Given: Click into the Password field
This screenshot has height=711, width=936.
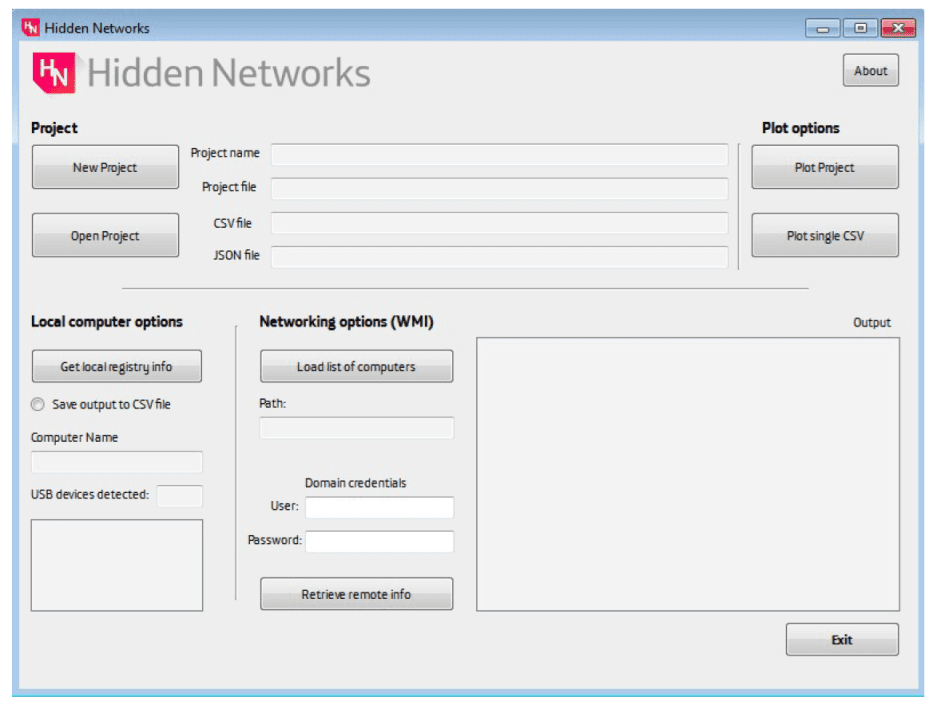Looking at the screenshot, I should (379, 541).
